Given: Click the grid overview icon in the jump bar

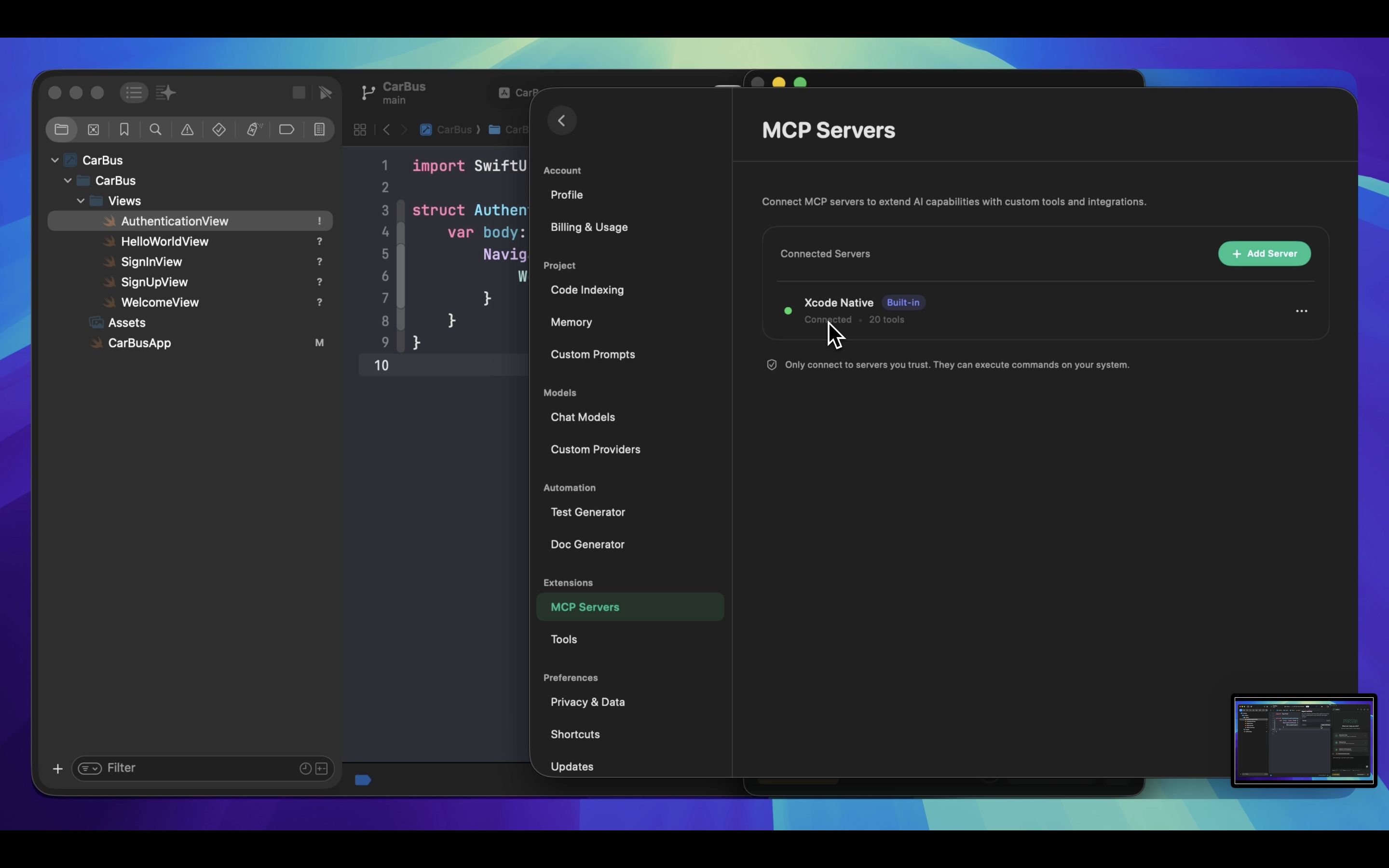Looking at the screenshot, I should 359,130.
